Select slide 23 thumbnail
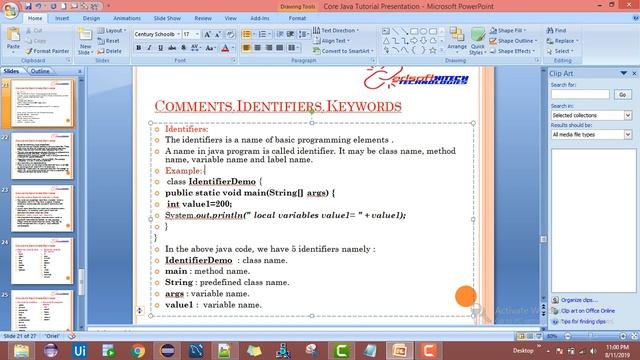The image size is (640, 360). pyautogui.click(x=42, y=209)
